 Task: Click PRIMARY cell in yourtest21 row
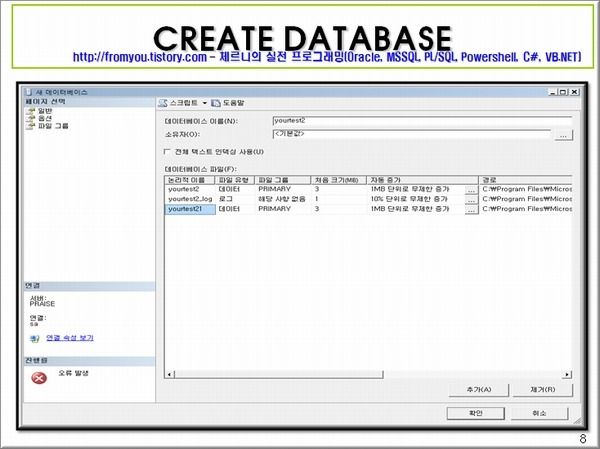tap(282, 209)
